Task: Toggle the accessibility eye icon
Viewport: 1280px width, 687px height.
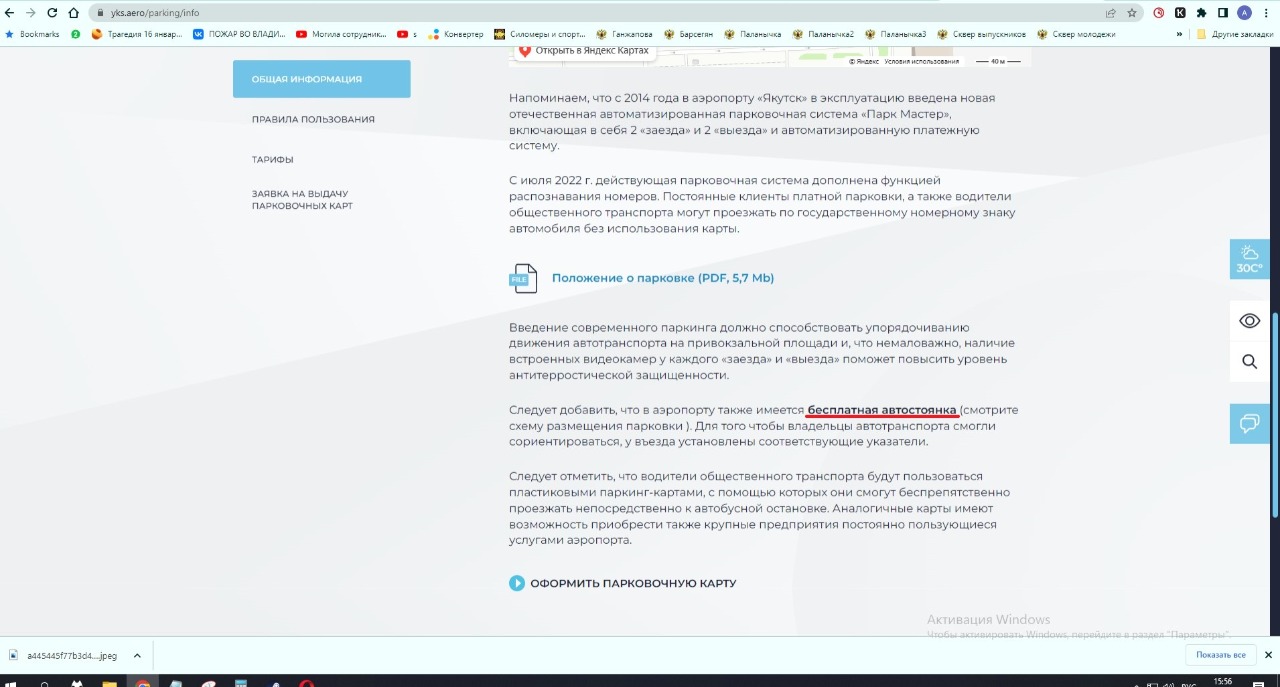Action: tap(1250, 321)
